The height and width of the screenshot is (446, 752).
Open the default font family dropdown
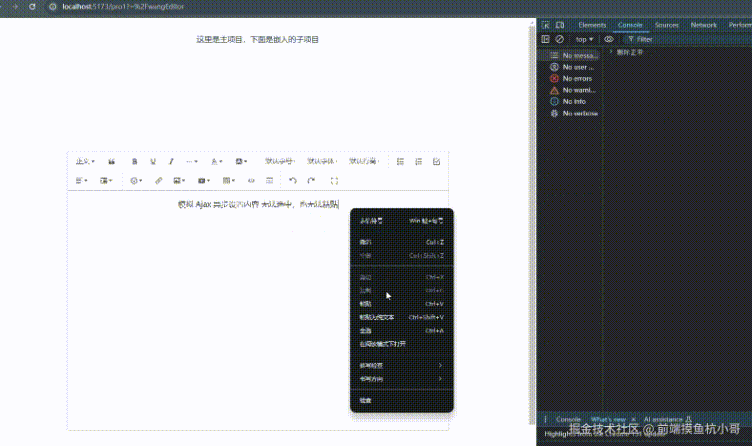[322, 162]
